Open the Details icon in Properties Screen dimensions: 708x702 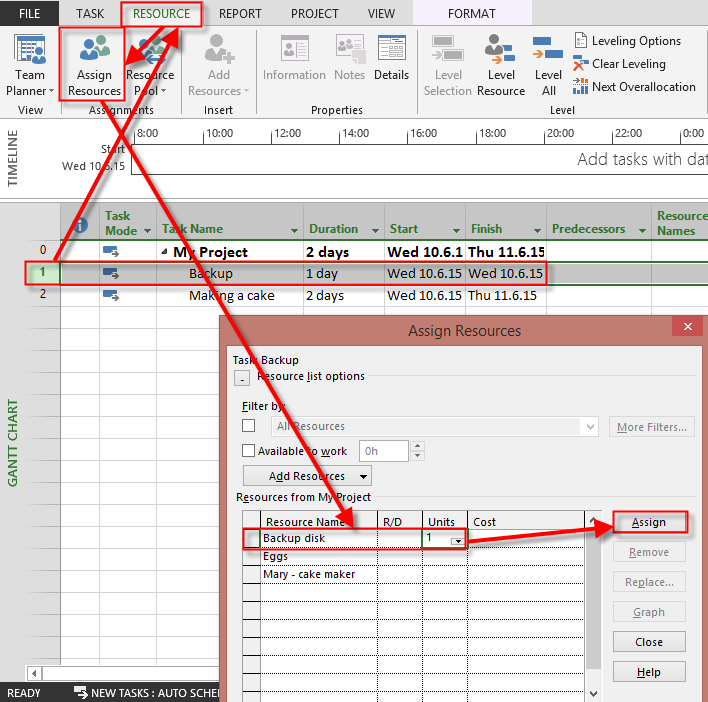pyautogui.click(x=391, y=58)
